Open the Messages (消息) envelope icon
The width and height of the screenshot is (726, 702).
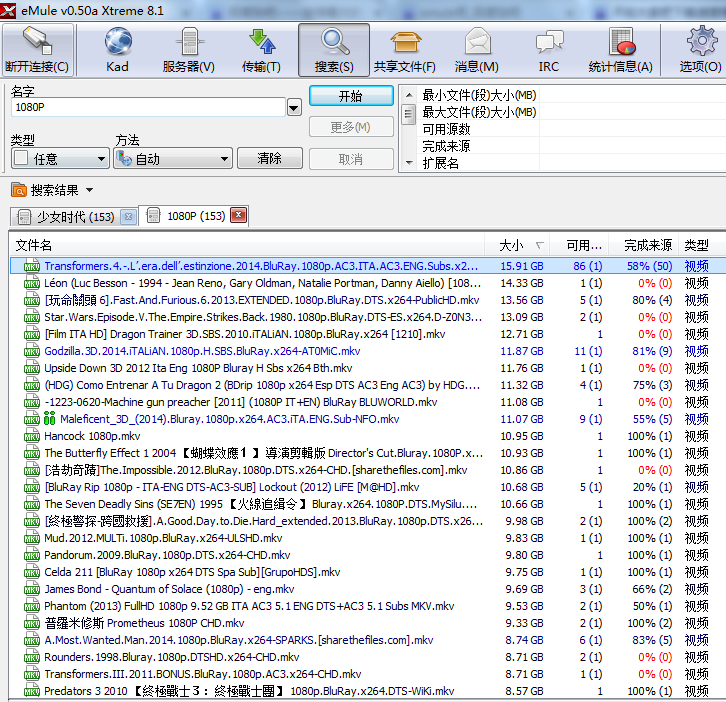pos(477,41)
